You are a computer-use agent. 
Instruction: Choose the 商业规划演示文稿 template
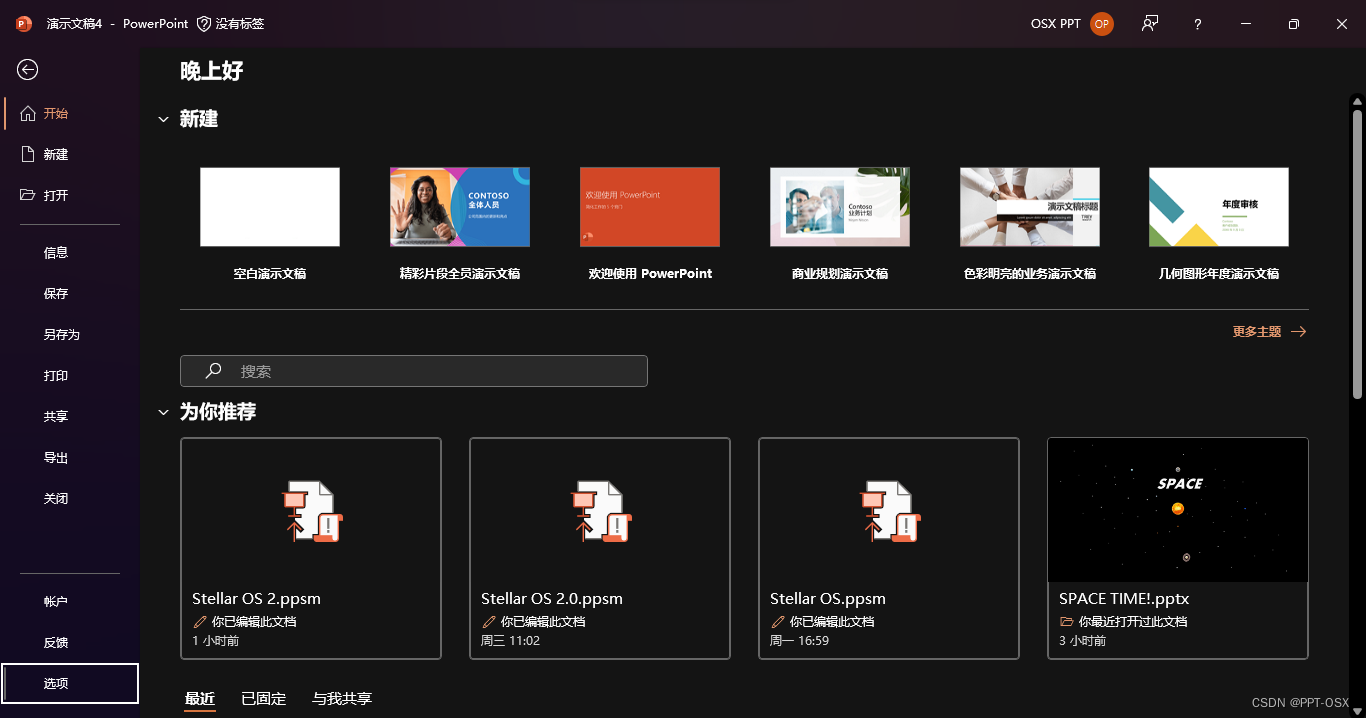840,207
